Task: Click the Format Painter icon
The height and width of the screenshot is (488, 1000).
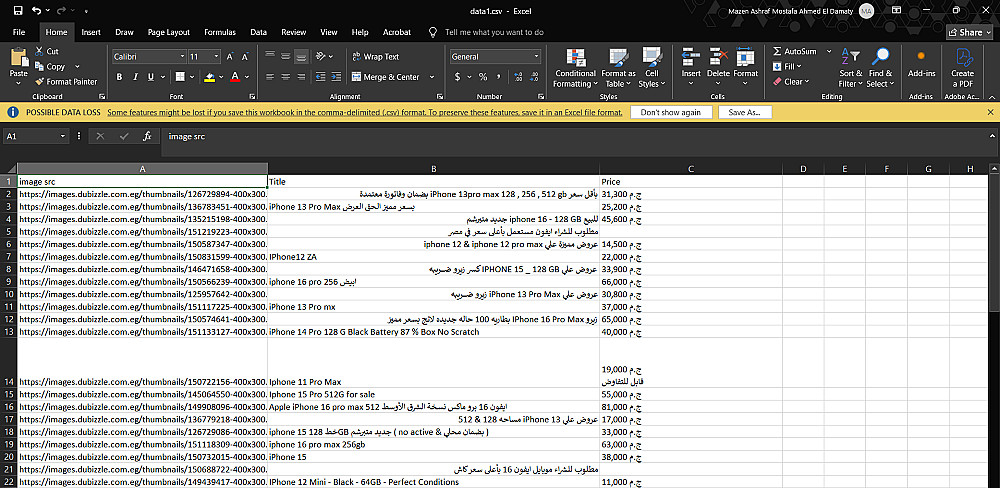Action: (40, 82)
